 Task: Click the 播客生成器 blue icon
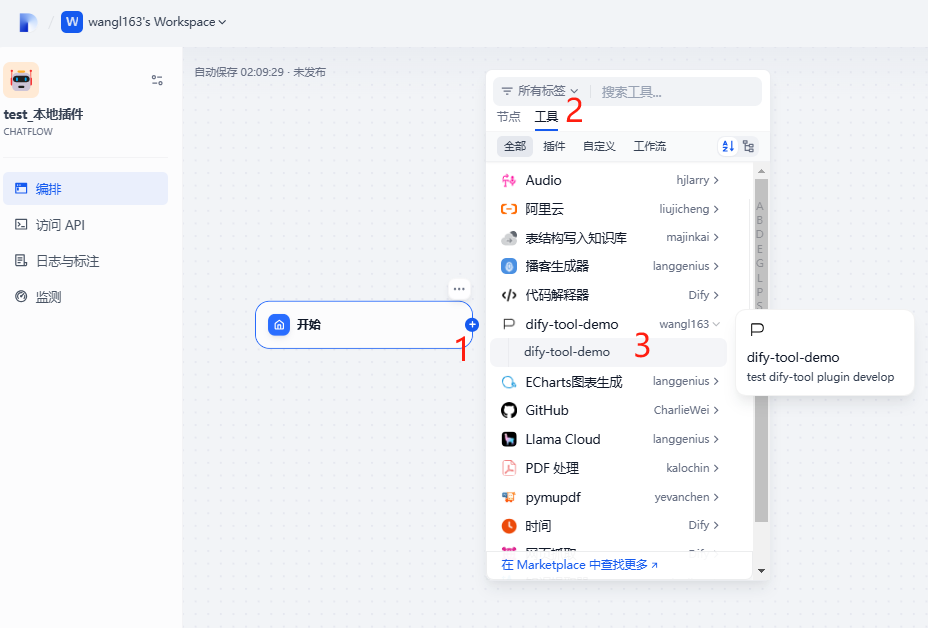(509, 266)
